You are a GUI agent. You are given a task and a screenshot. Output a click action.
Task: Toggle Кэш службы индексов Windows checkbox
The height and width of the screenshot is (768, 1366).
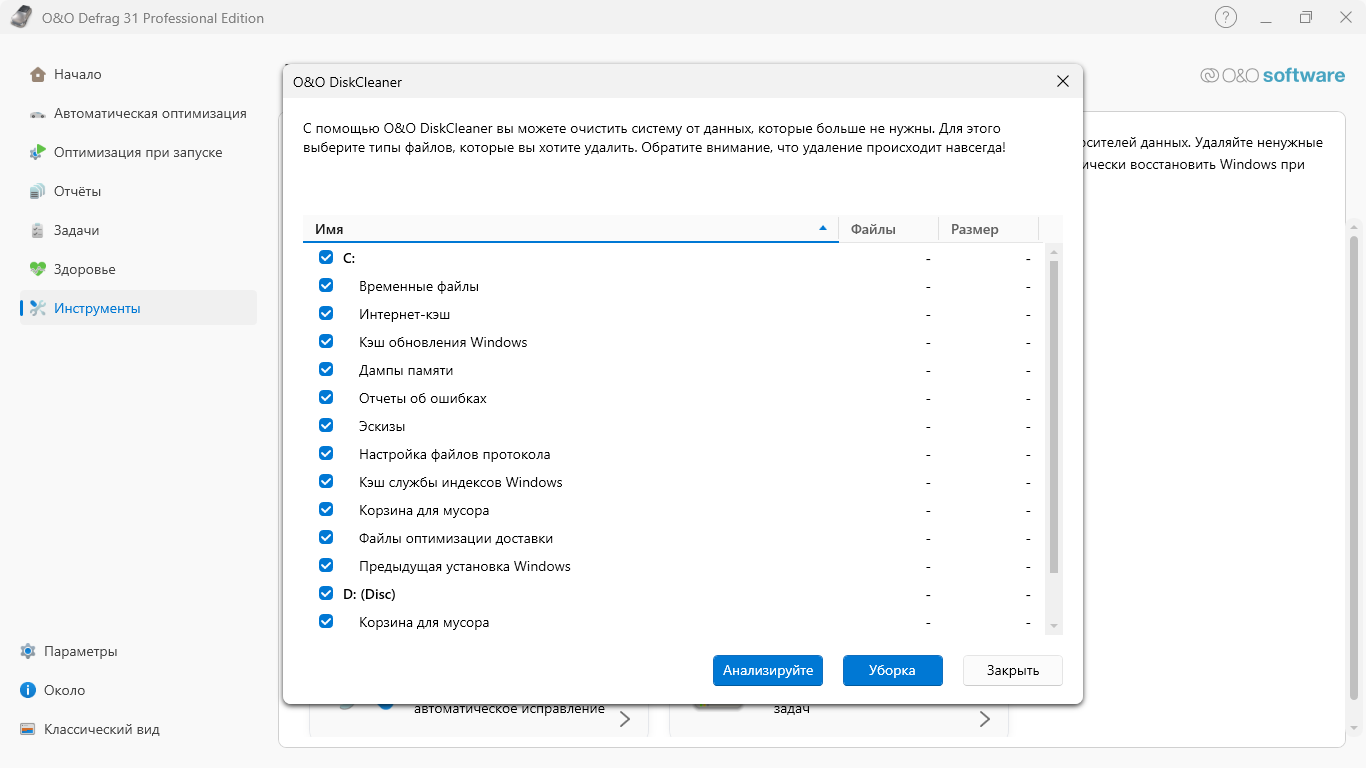326,481
